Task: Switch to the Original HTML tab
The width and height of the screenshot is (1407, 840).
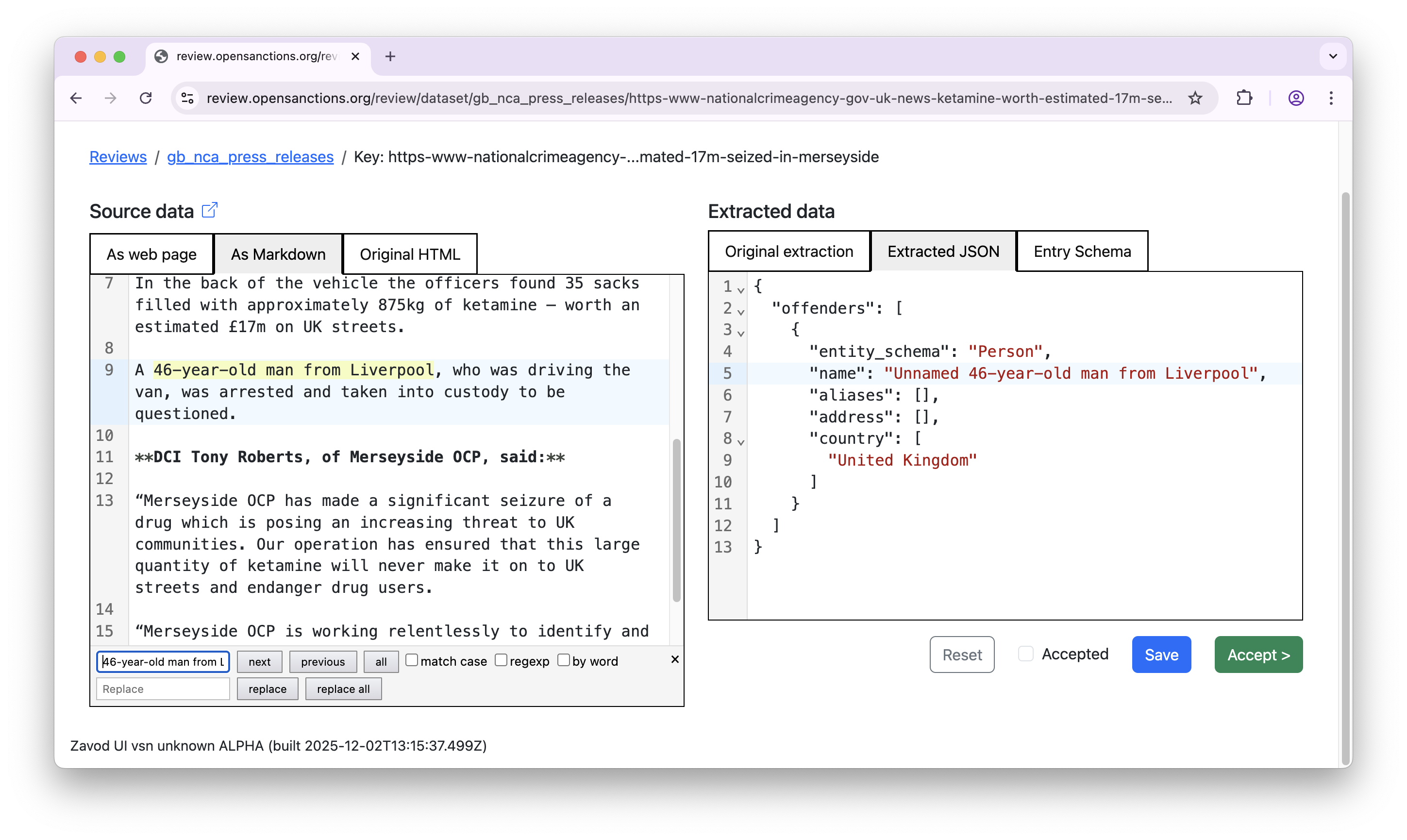Action: [x=410, y=254]
